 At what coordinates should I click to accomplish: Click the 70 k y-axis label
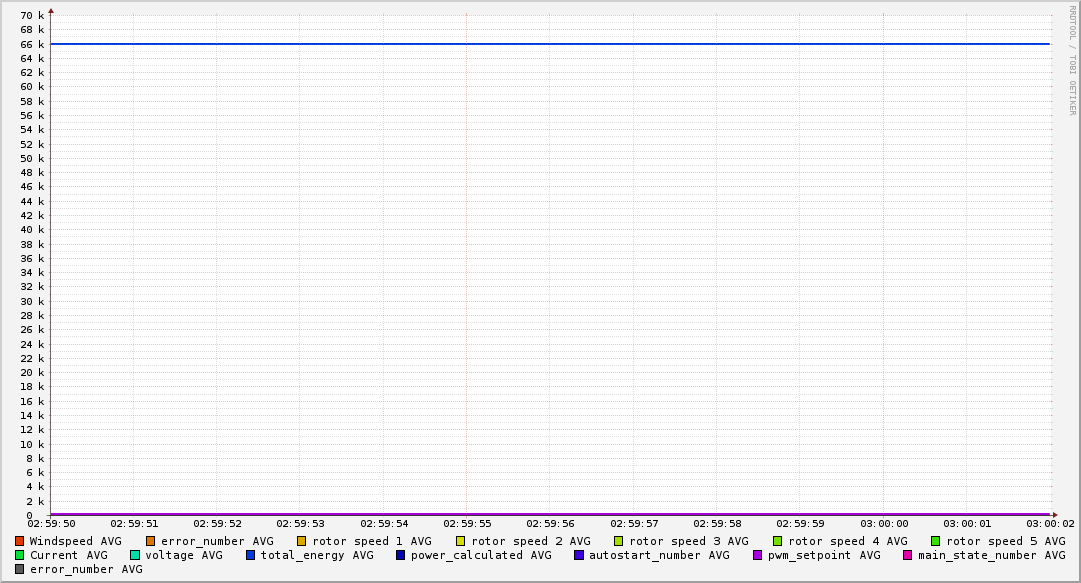point(32,16)
